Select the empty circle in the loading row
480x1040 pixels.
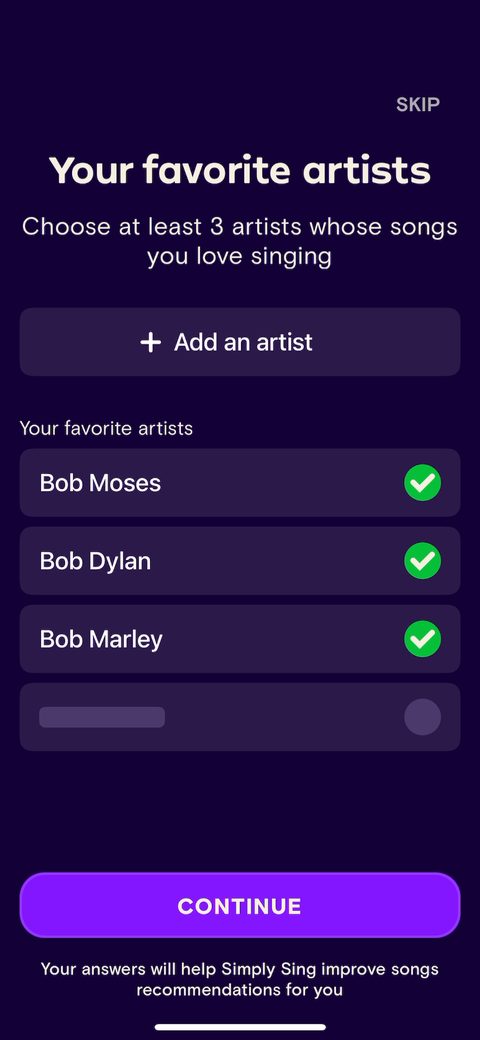pyautogui.click(x=422, y=717)
